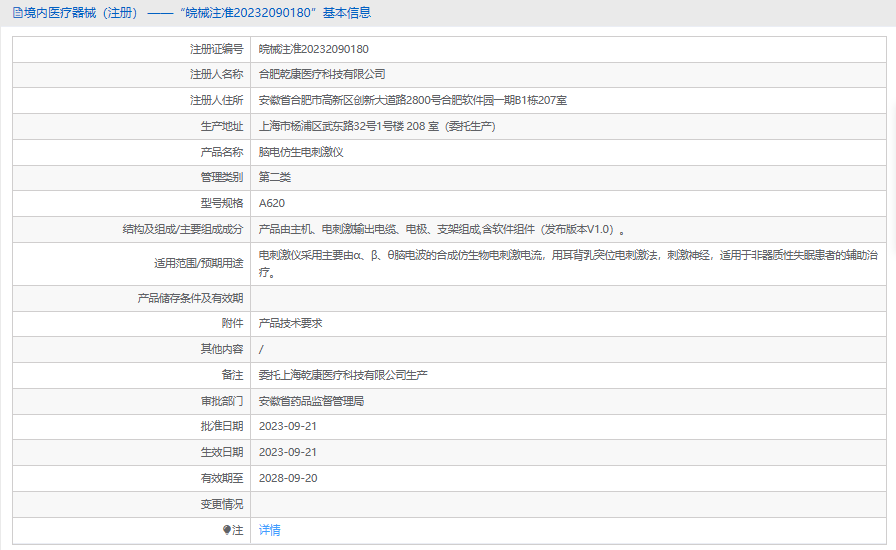Viewport: 896px width, 550px height.
Task: Click the 结构及组成/主要组成成分 label
Action: tap(183, 229)
